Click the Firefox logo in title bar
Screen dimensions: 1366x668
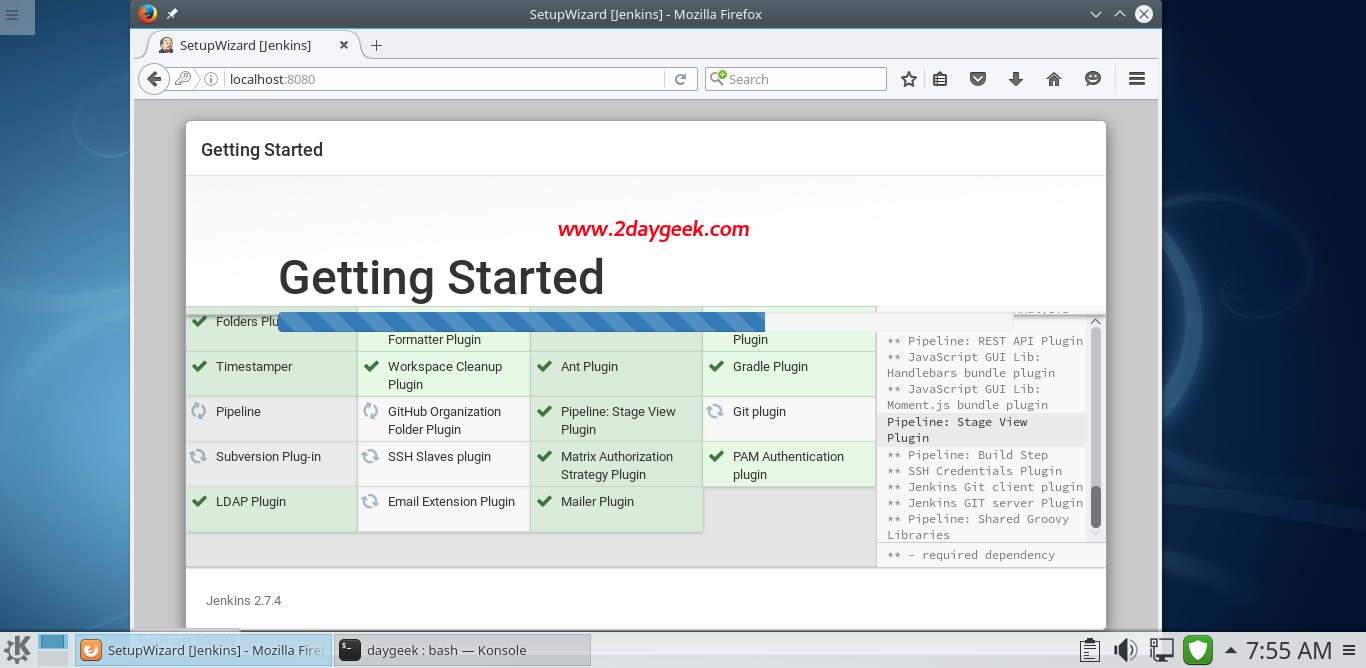(x=148, y=14)
